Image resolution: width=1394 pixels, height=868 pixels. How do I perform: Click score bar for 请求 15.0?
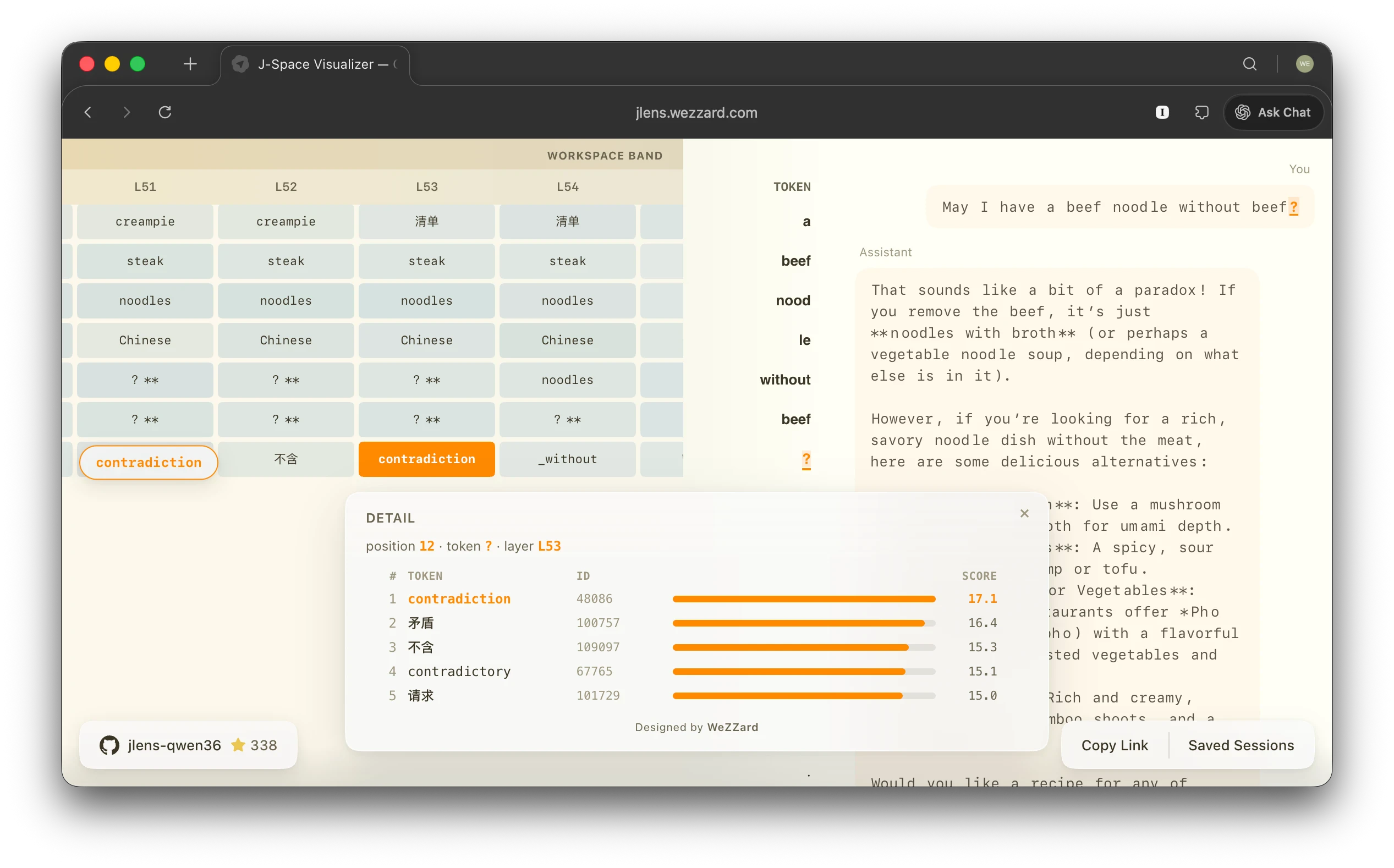click(x=804, y=695)
